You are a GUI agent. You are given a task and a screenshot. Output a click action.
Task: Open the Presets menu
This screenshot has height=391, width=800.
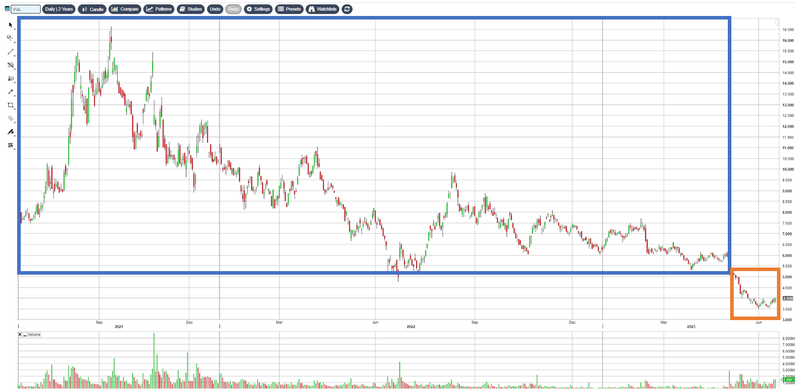coord(289,9)
